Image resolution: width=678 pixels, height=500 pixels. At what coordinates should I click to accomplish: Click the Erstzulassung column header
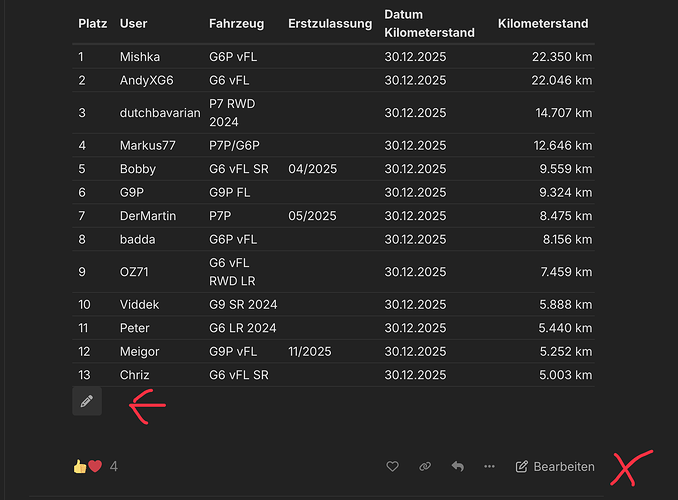tap(329, 23)
